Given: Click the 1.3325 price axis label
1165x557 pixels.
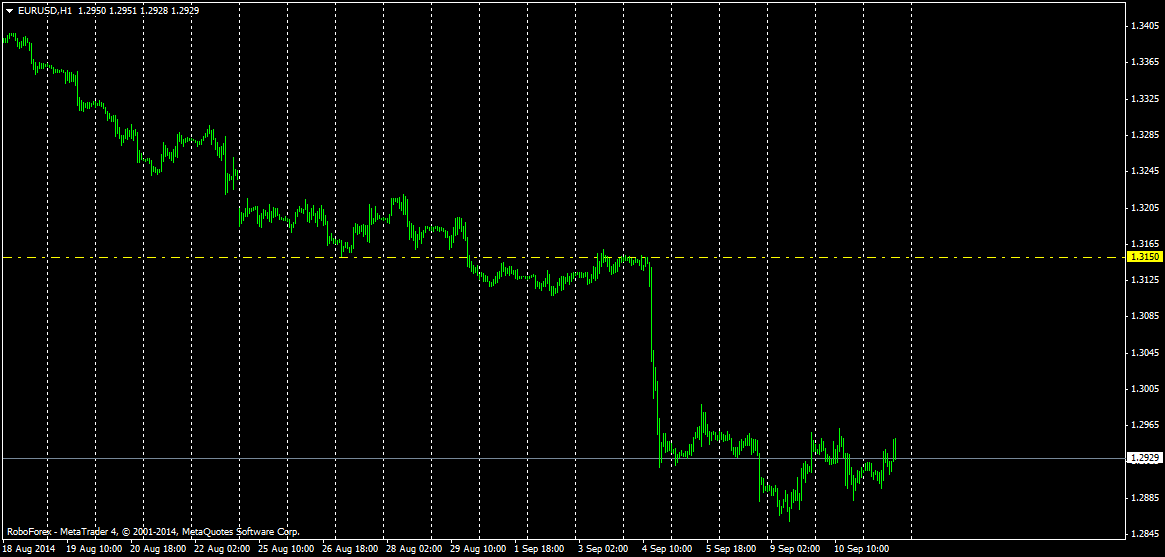Looking at the screenshot, I should point(1143,99).
